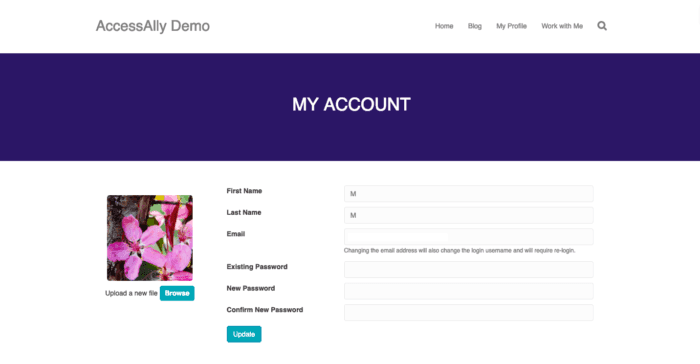Visit the Work with Me page
This screenshot has height=364, width=700.
[562, 26]
